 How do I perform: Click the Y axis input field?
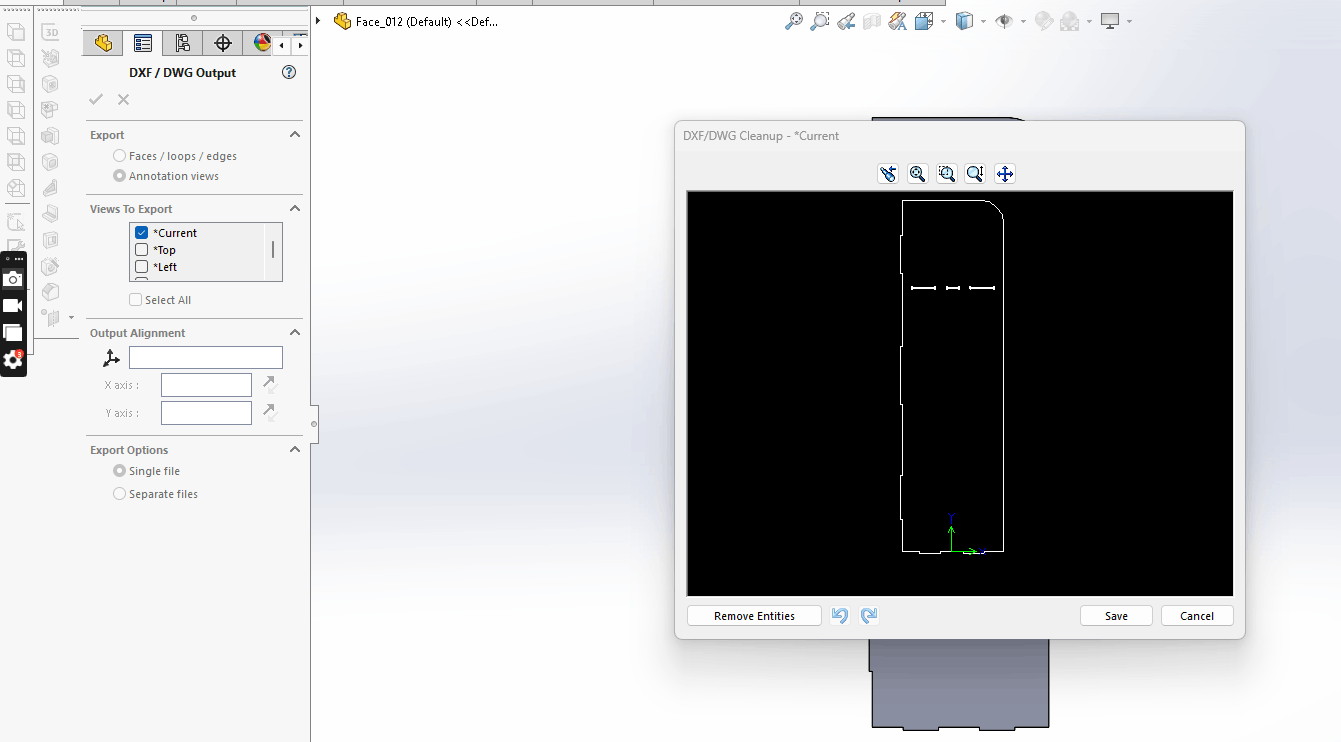[x=206, y=413]
